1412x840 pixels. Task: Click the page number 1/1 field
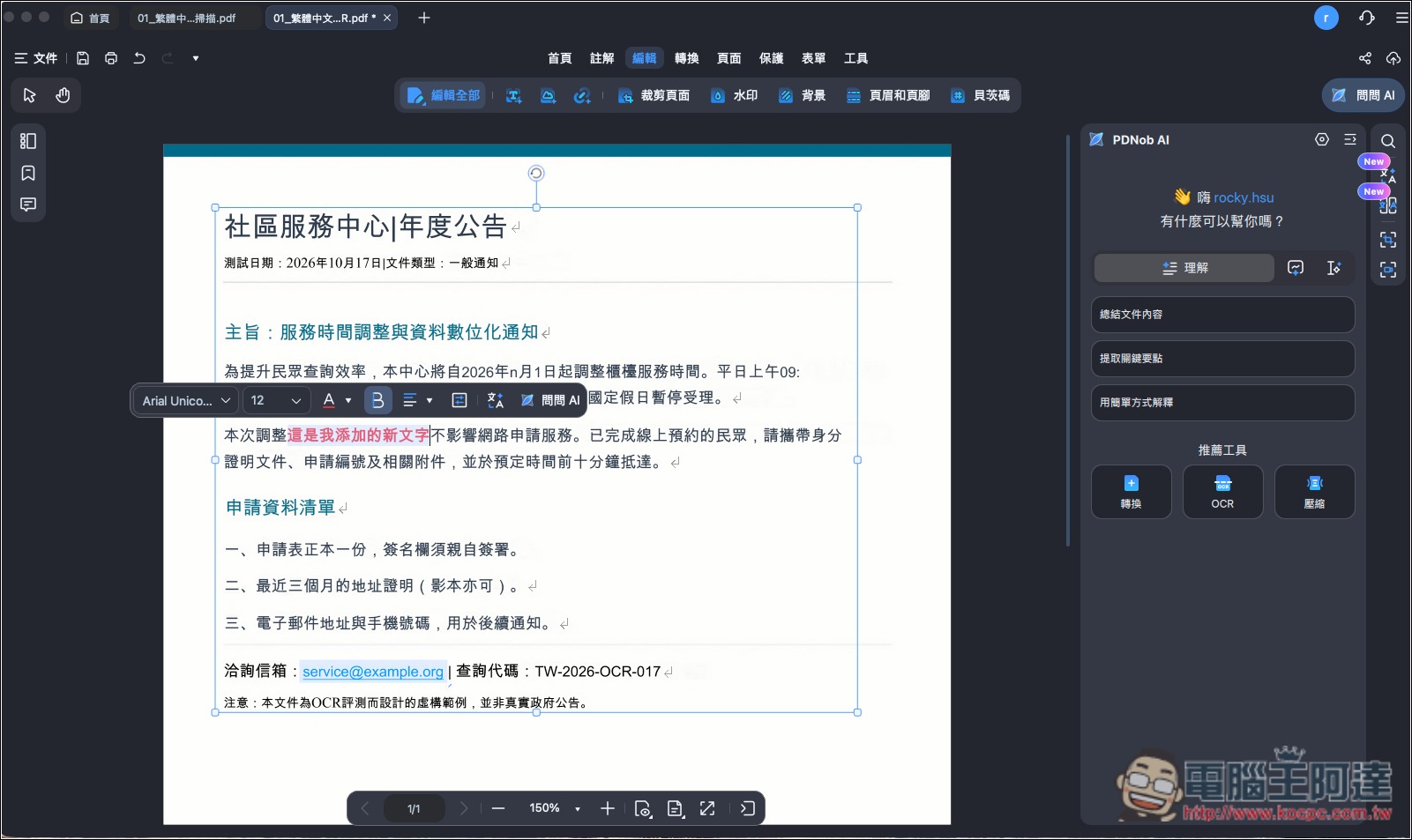point(414,808)
